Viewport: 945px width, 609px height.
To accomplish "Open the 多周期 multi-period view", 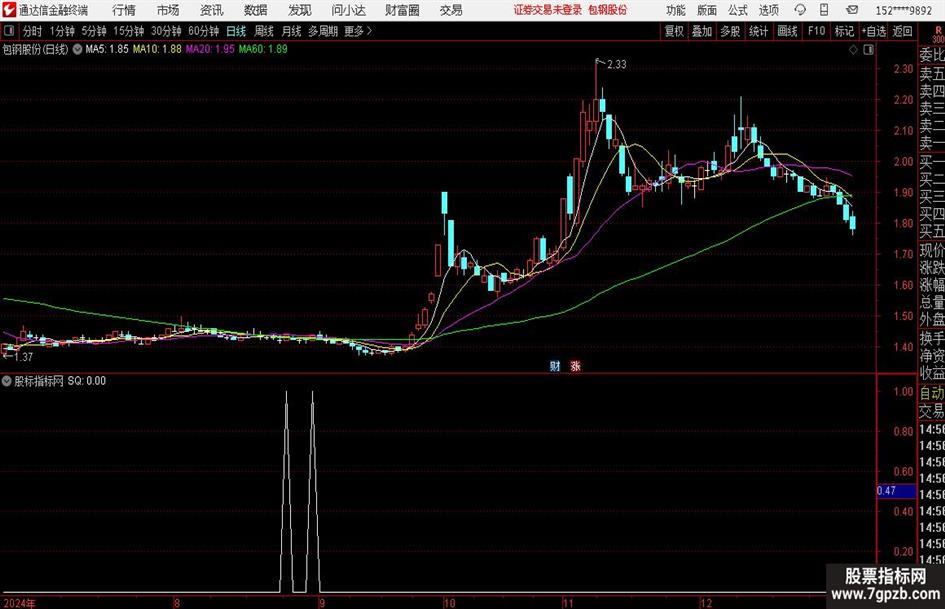I will 323,31.
